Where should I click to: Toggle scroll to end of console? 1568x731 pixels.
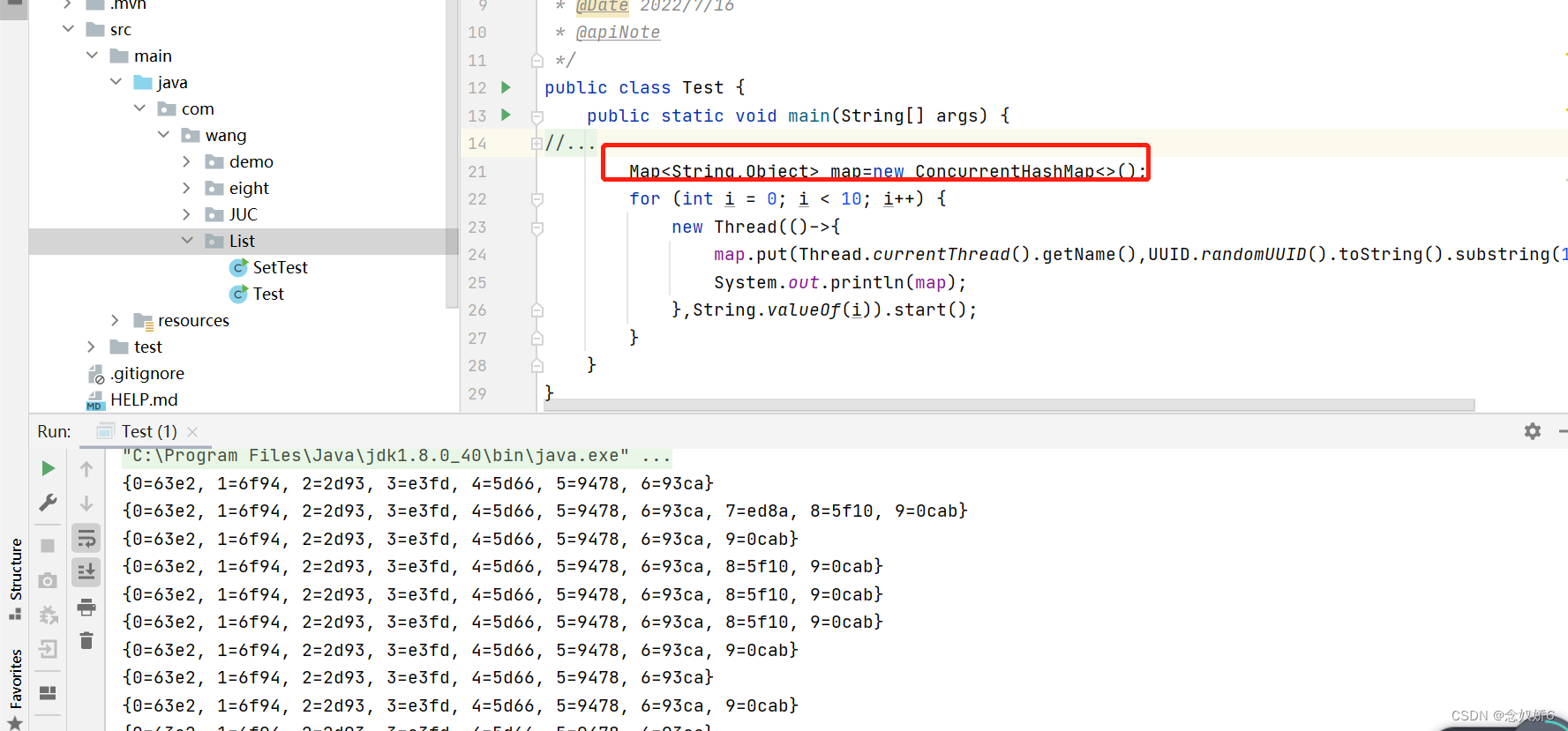(86, 572)
